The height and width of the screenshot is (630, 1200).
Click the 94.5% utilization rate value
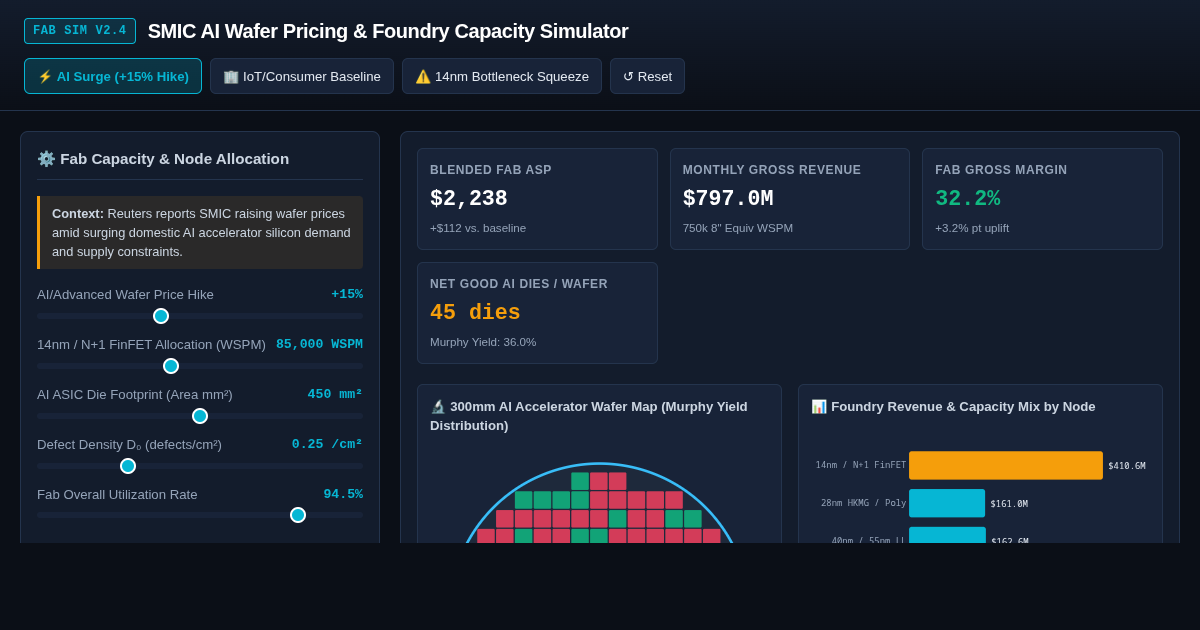(x=343, y=495)
